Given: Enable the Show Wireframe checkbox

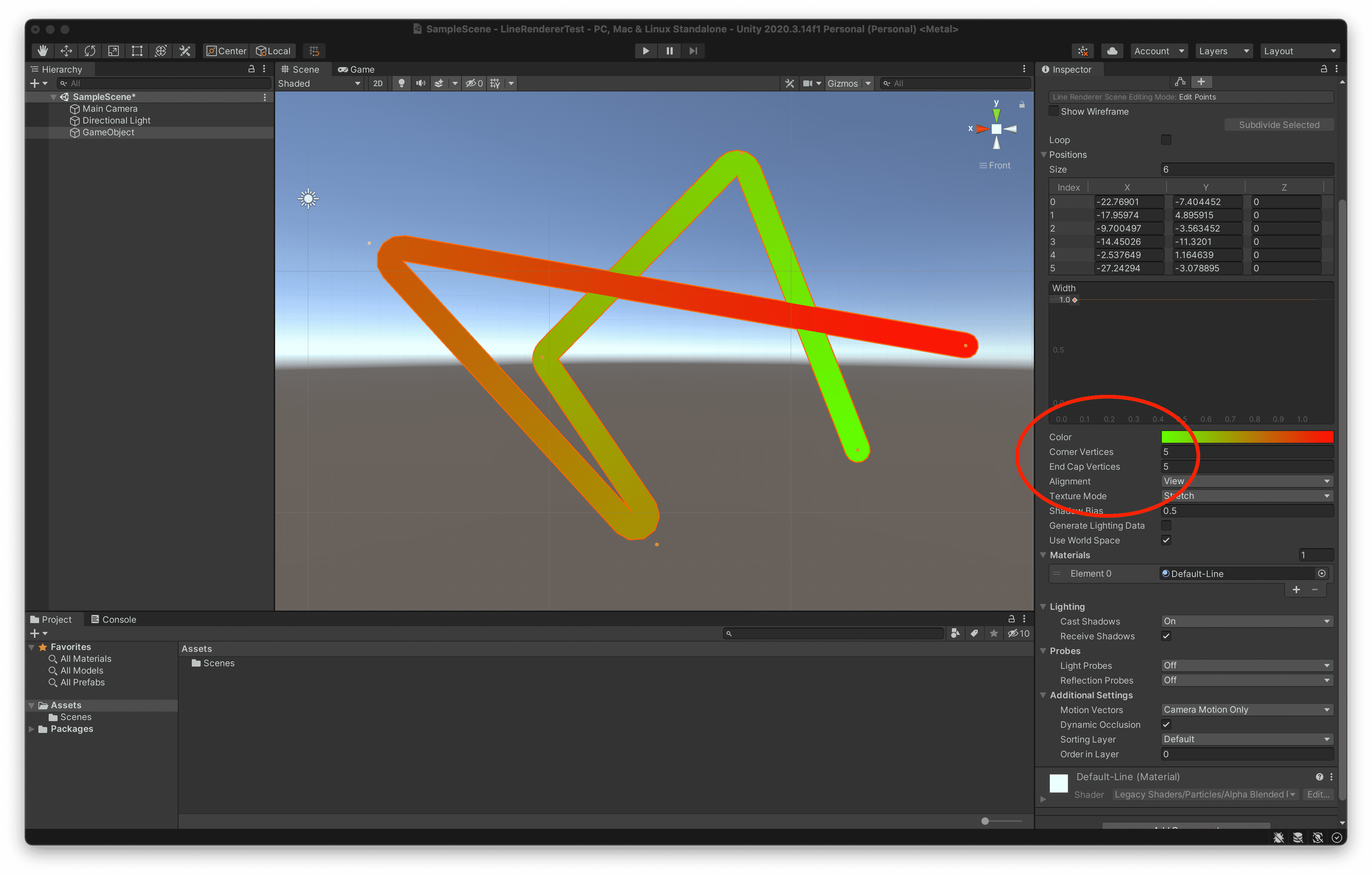Looking at the screenshot, I should [x=1054, y=111].
